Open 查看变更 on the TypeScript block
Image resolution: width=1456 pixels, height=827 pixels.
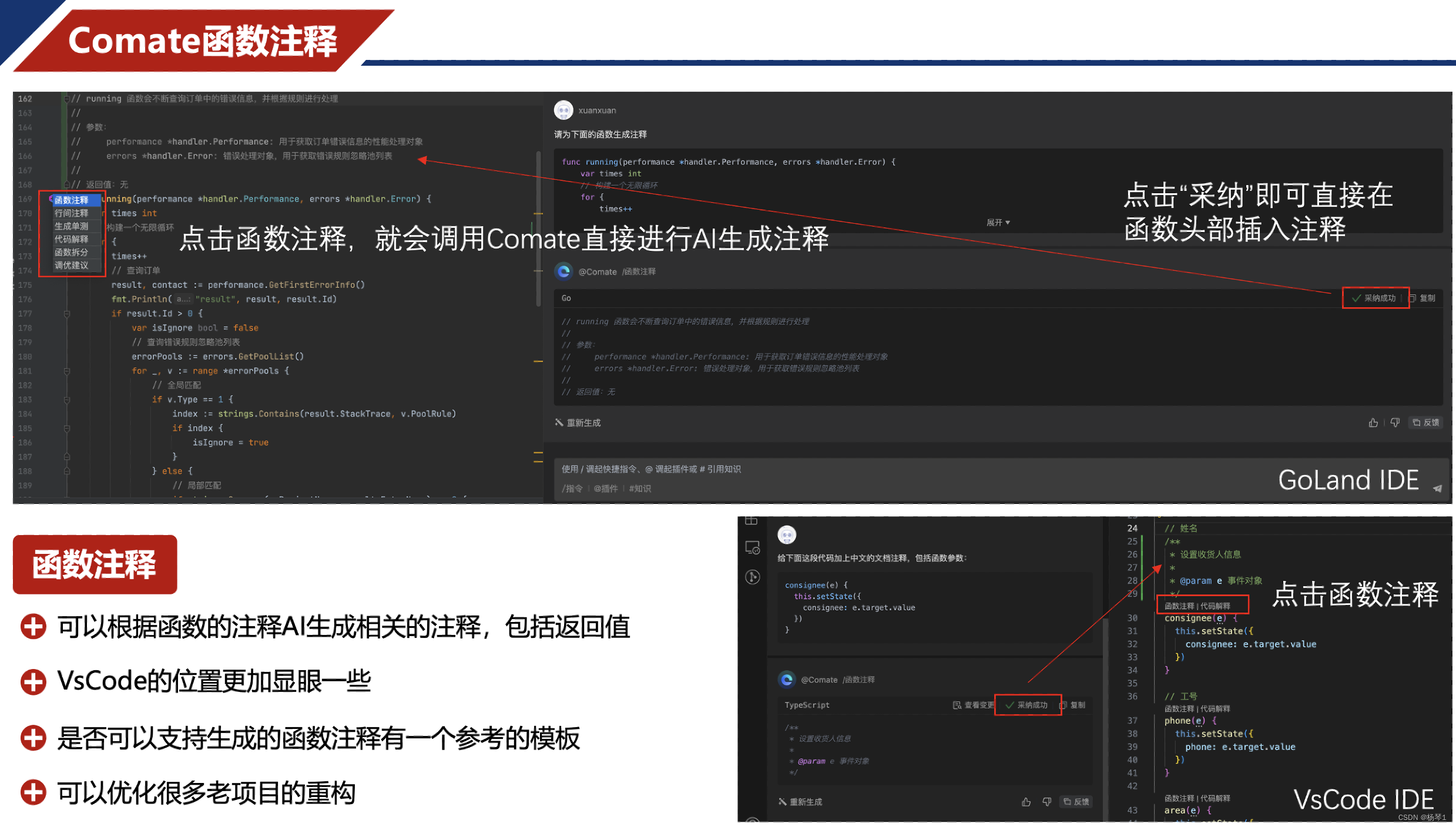click(974, 705)
